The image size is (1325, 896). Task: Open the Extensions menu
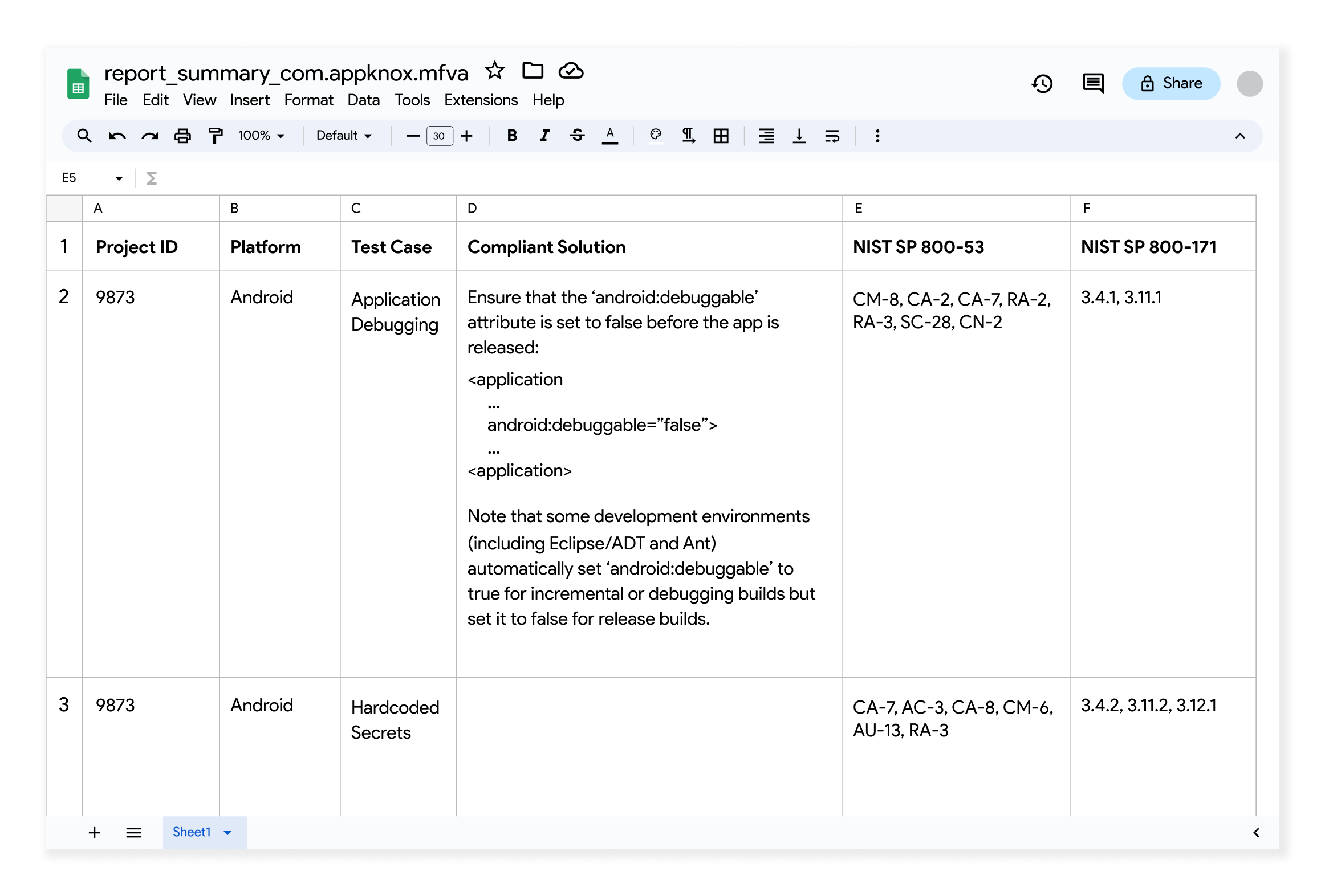click(481, 100)
